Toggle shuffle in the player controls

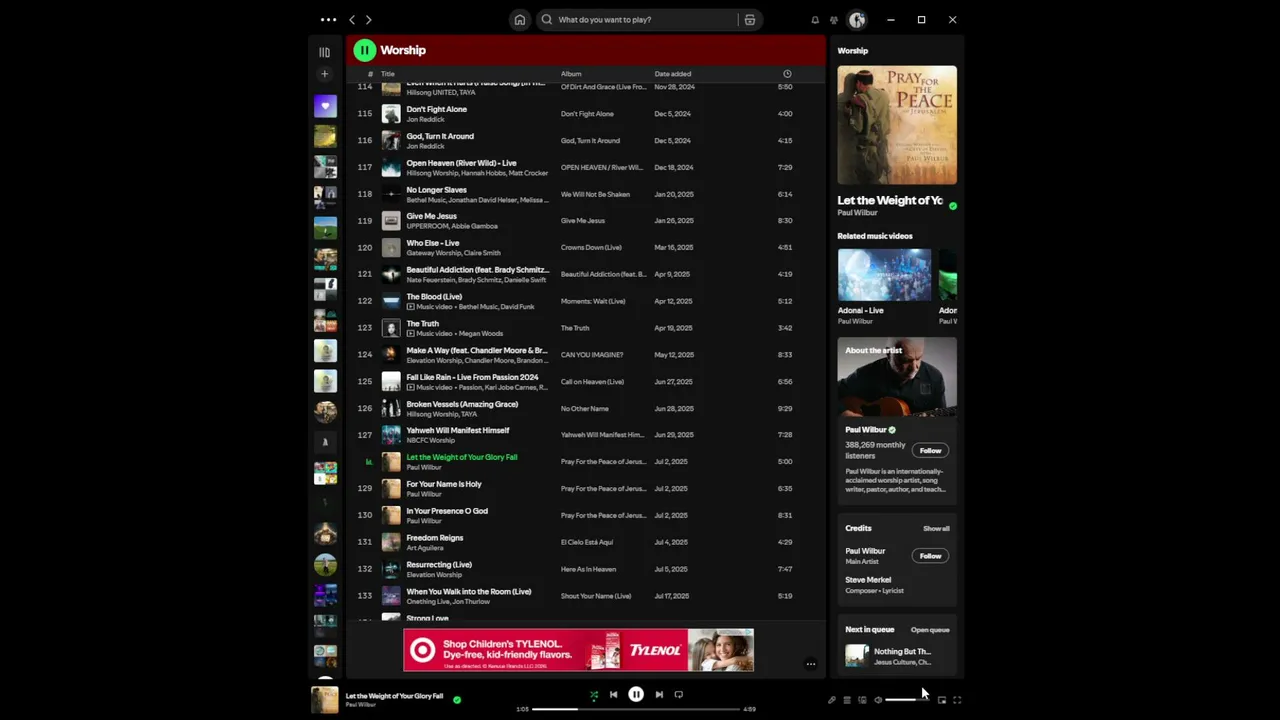[x=593, y=695]
